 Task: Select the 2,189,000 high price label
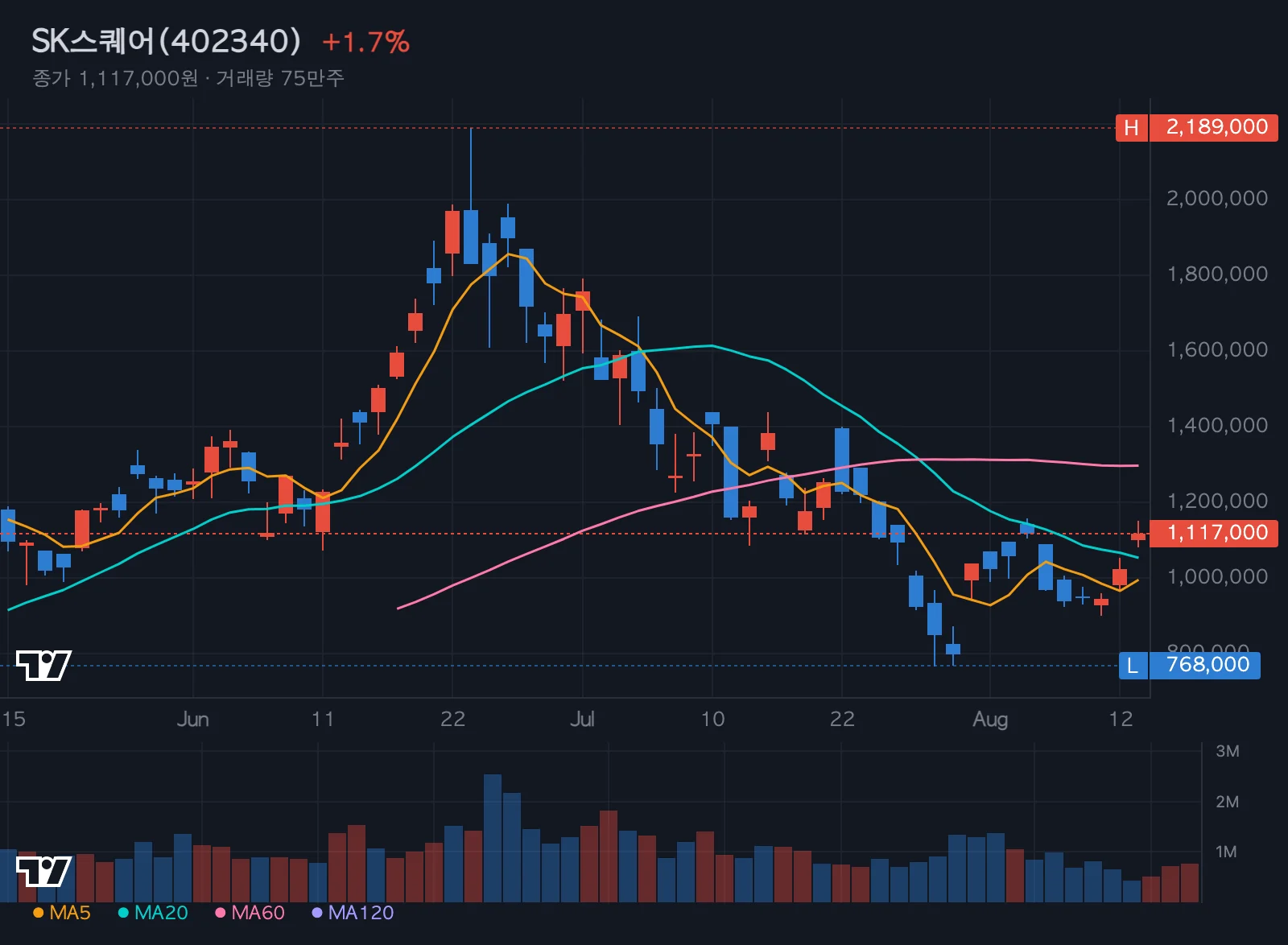1214,127
